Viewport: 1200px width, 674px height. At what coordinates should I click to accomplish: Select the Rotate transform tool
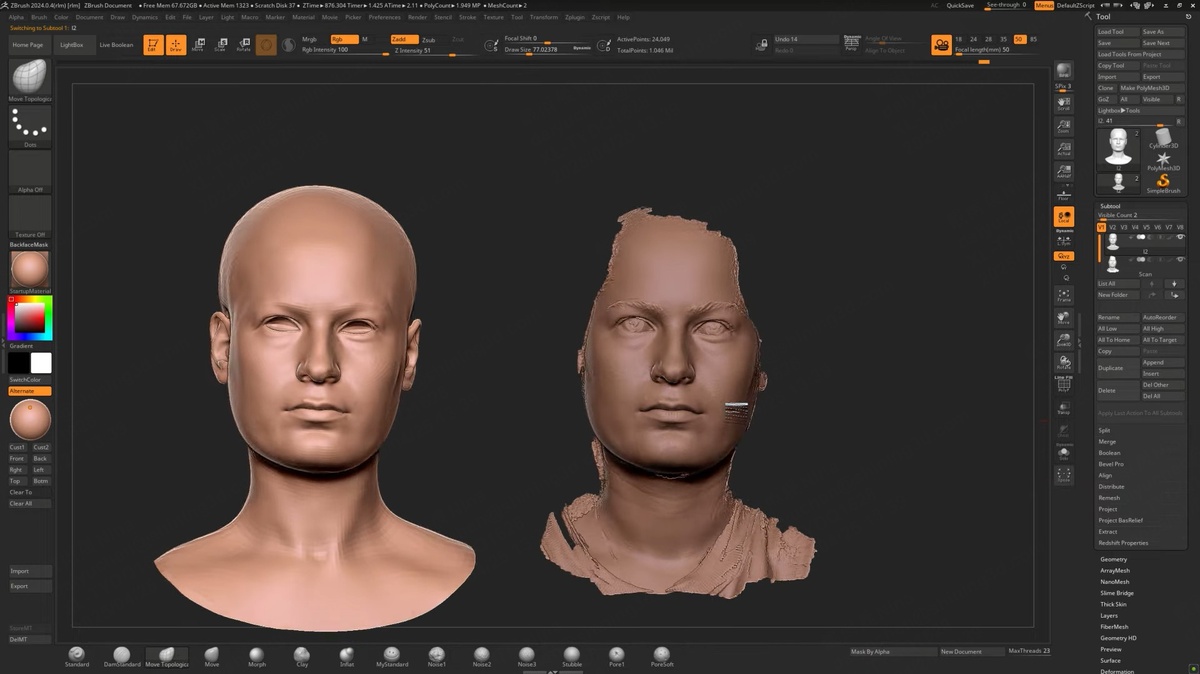243,45
